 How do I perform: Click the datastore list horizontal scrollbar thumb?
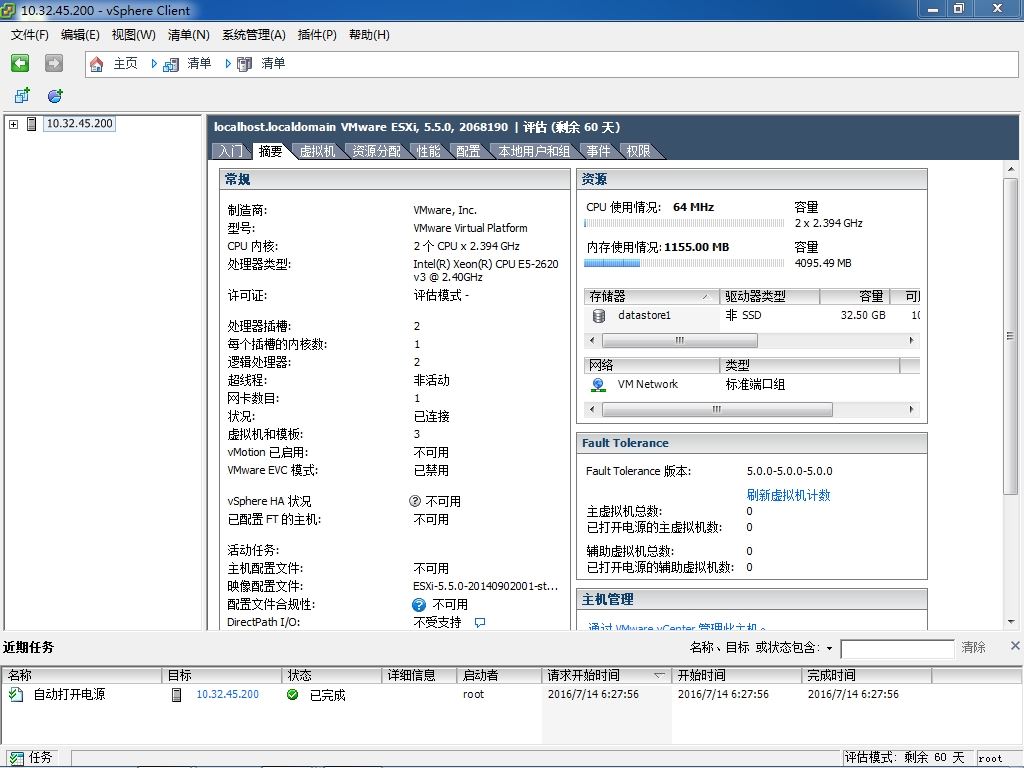click(x=680, y=340)
